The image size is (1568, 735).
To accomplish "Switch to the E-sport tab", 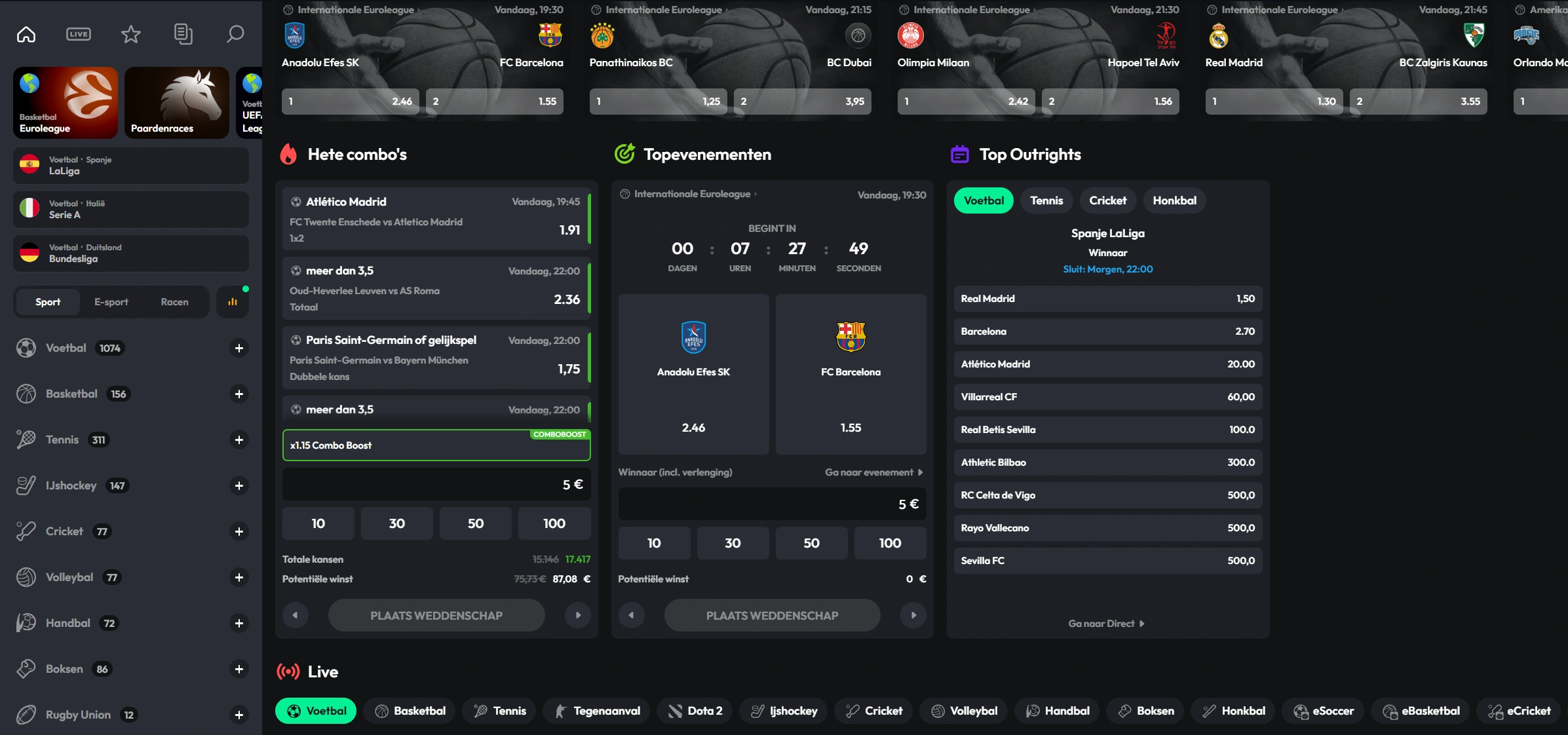I will tap(111, 302).
